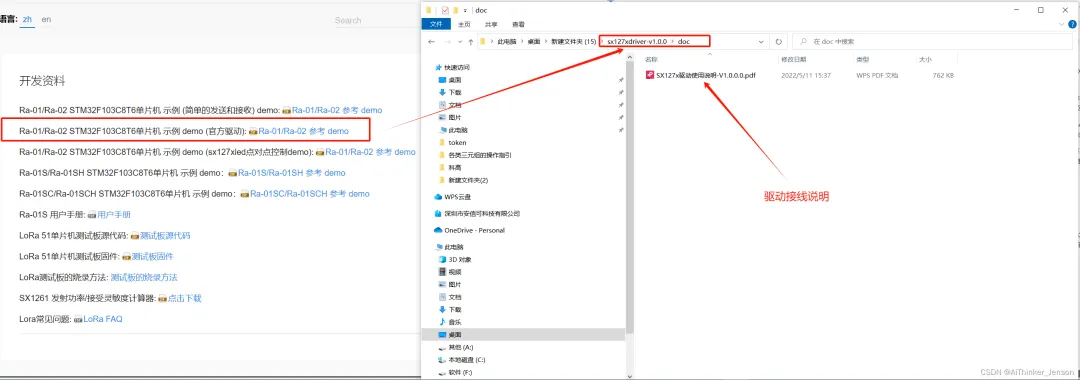Image resolution: width=1080 pixels, height=380 pixels.
Task: Click the doc segment of the address breadcrumb
Action: [x=683, y=41]
